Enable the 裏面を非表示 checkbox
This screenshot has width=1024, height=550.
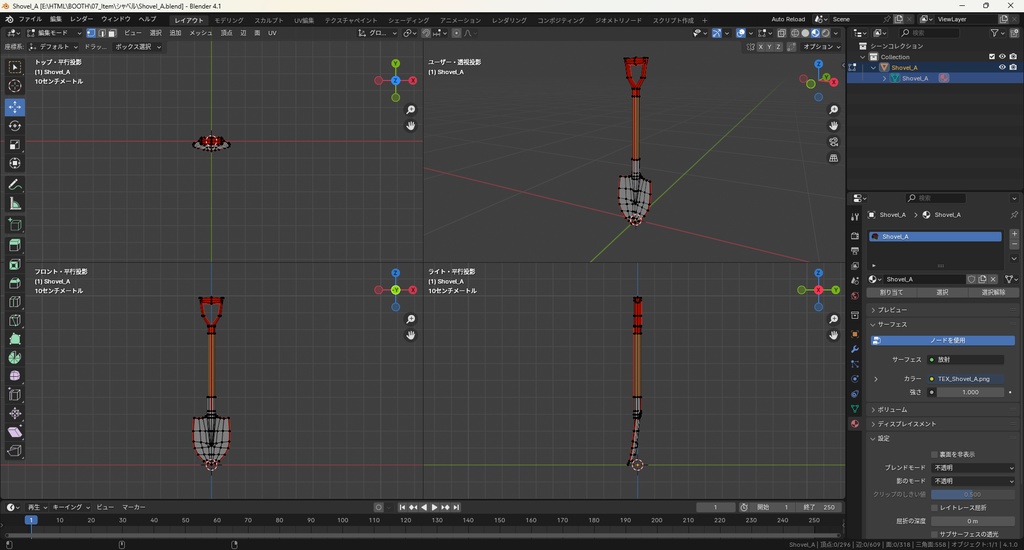pos(935,454)
